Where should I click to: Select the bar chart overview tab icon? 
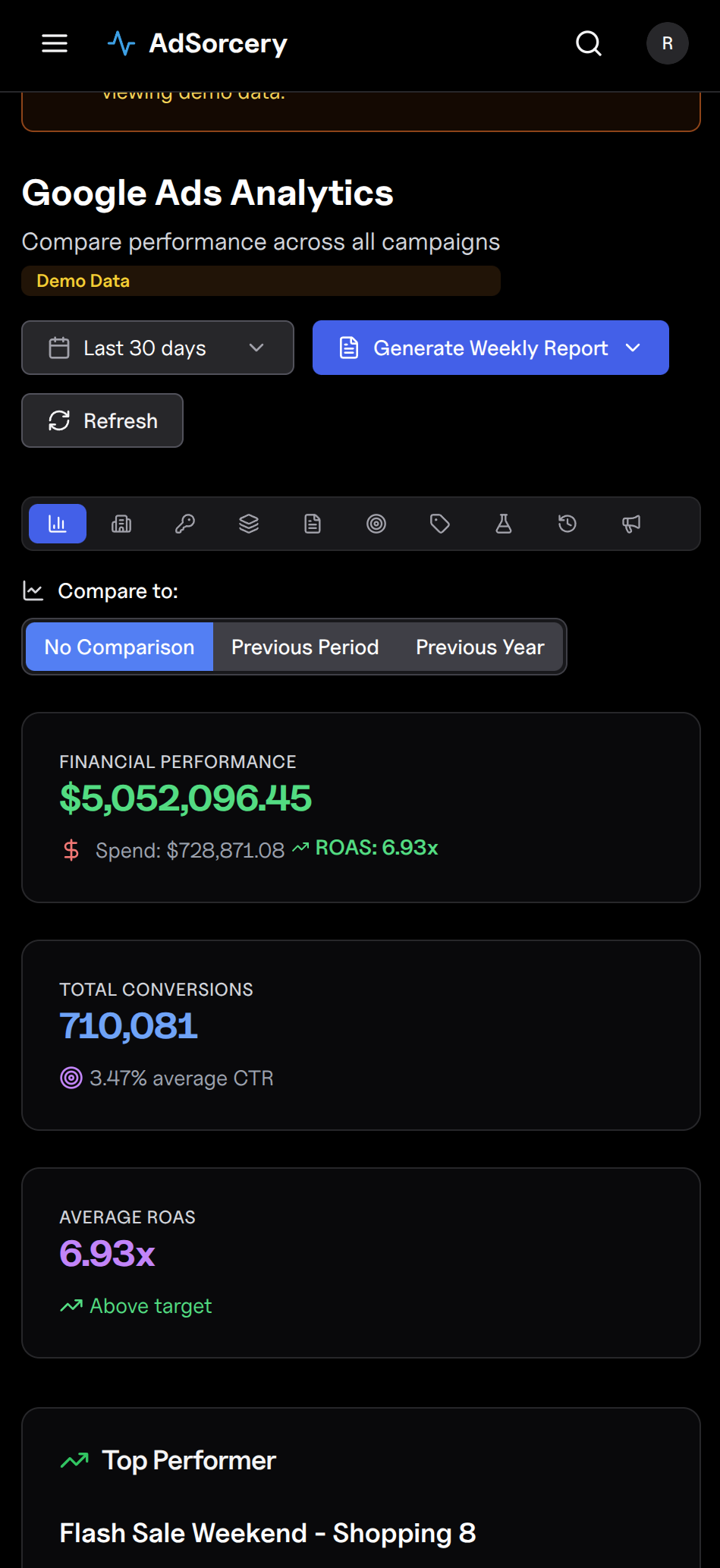click(58, 524)
